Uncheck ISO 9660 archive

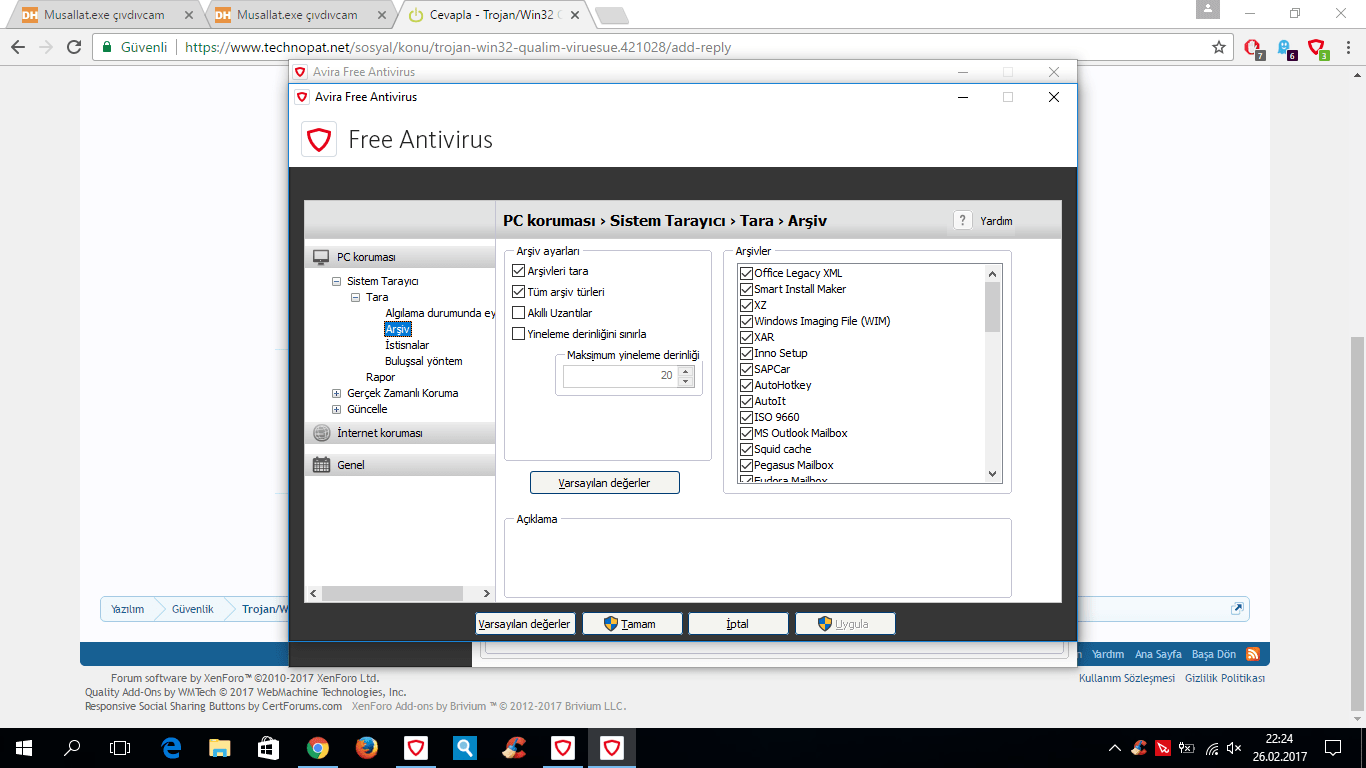[x=746, y=417]
